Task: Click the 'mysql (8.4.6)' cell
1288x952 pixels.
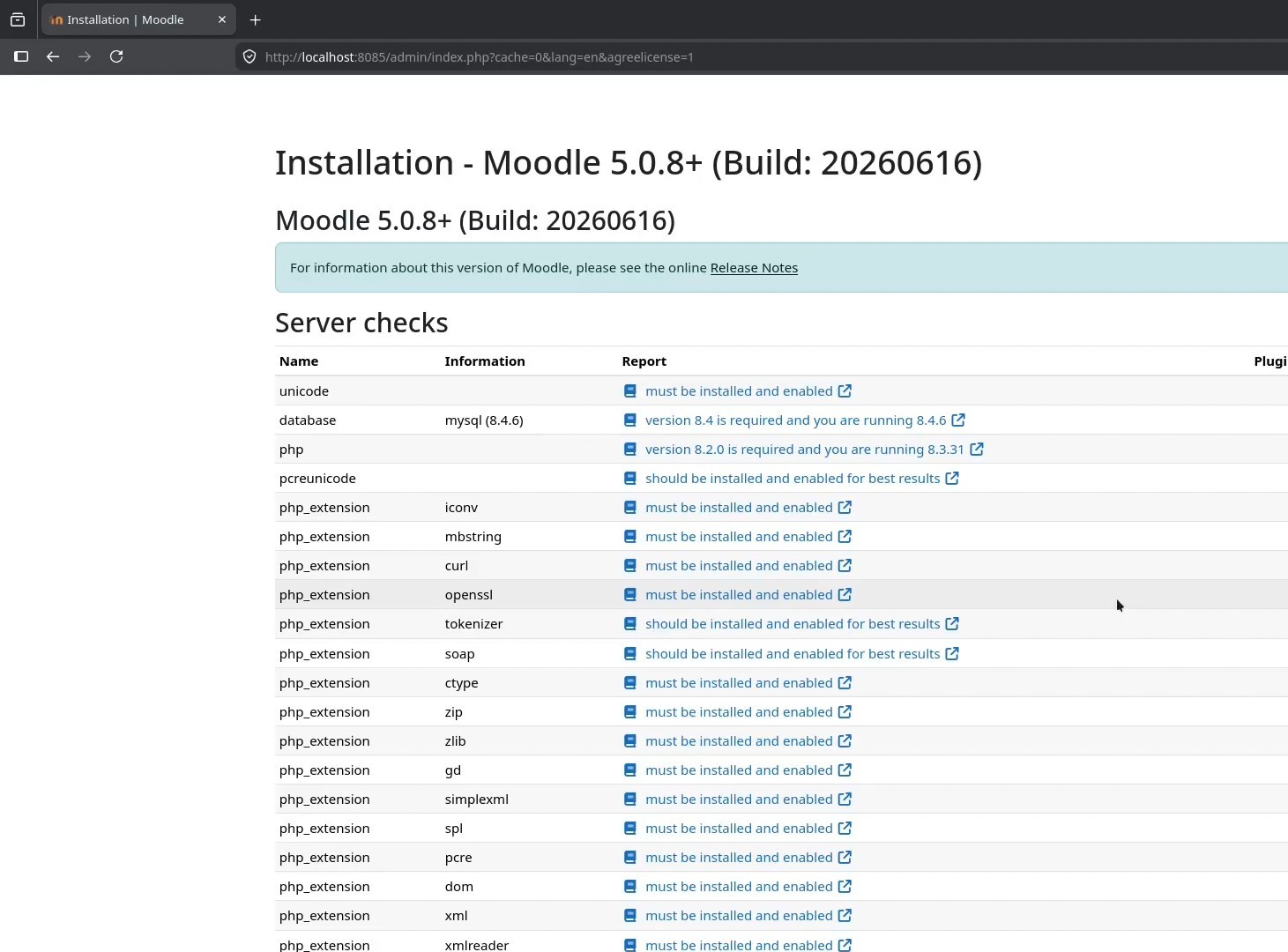Action: (484, 420)
